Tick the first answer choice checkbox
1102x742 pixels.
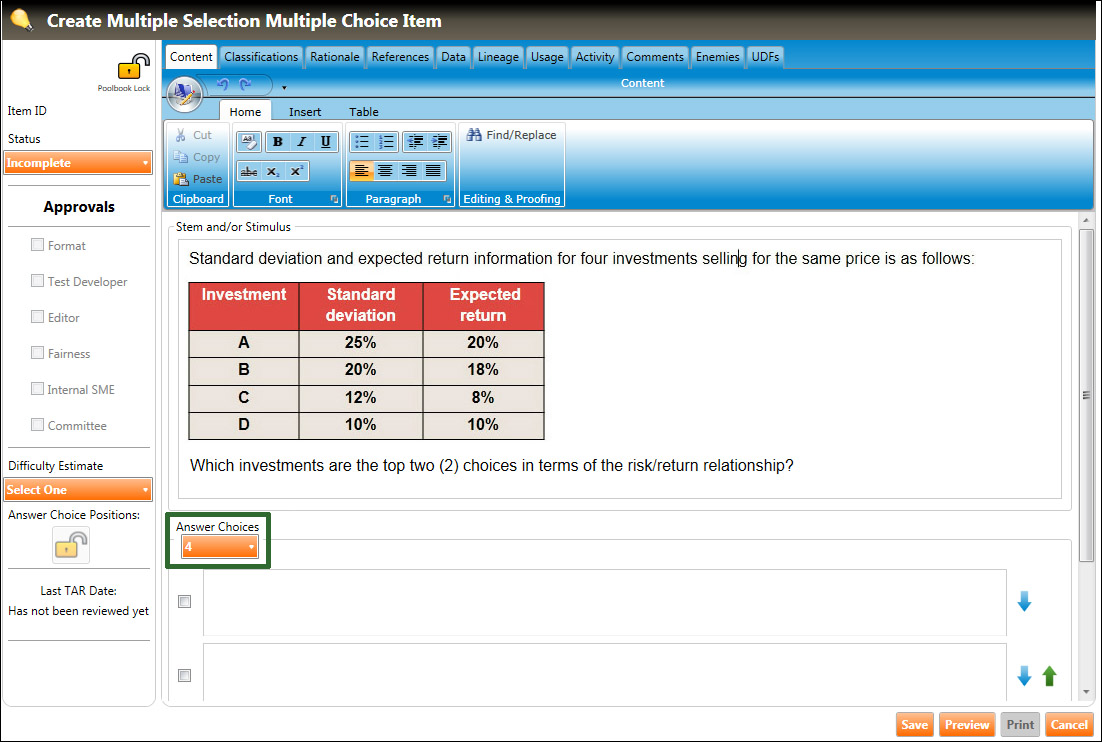point(184,602)
